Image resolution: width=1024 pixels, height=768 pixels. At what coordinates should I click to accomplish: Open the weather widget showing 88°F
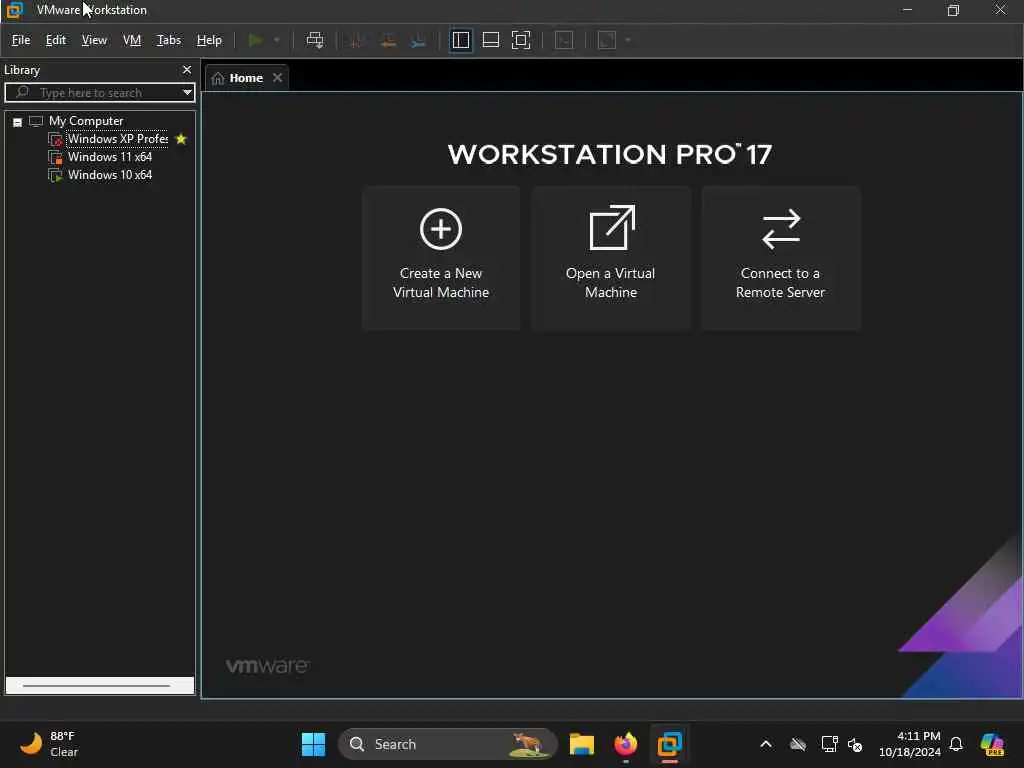click(x=48, y=744)
